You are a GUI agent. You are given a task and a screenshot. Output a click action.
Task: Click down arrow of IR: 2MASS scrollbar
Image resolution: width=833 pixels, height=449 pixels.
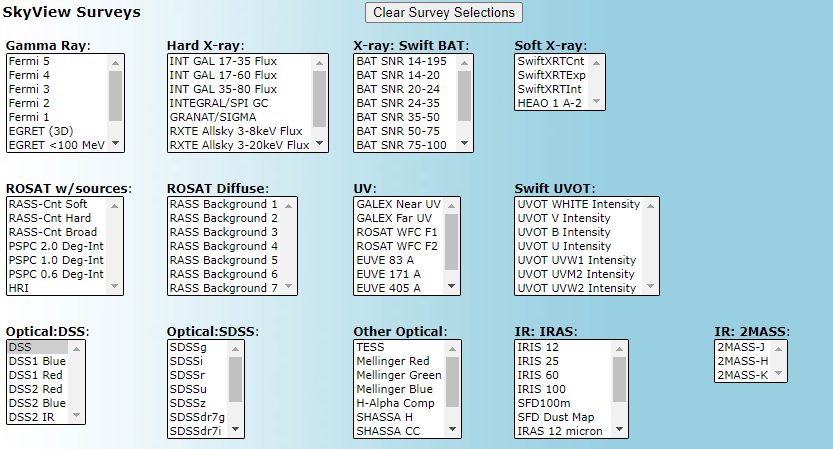(x=778, y=374)
